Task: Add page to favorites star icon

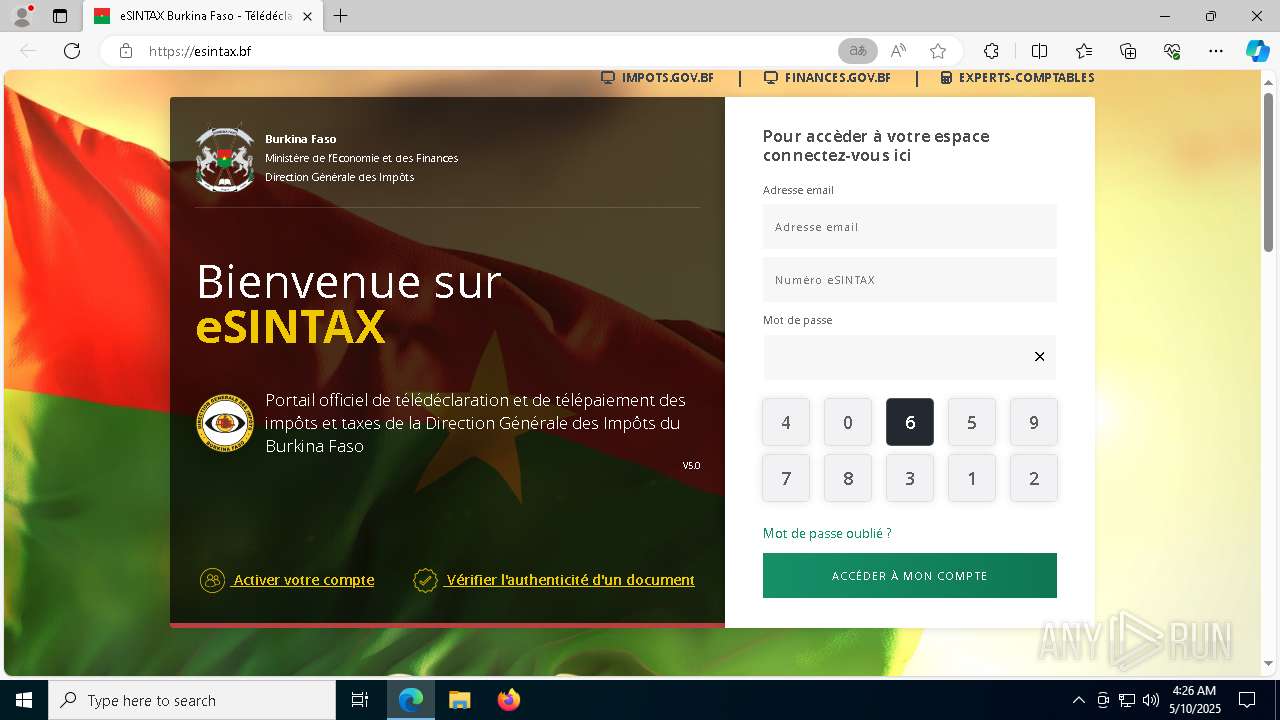Action: click(x=938, y=51)
